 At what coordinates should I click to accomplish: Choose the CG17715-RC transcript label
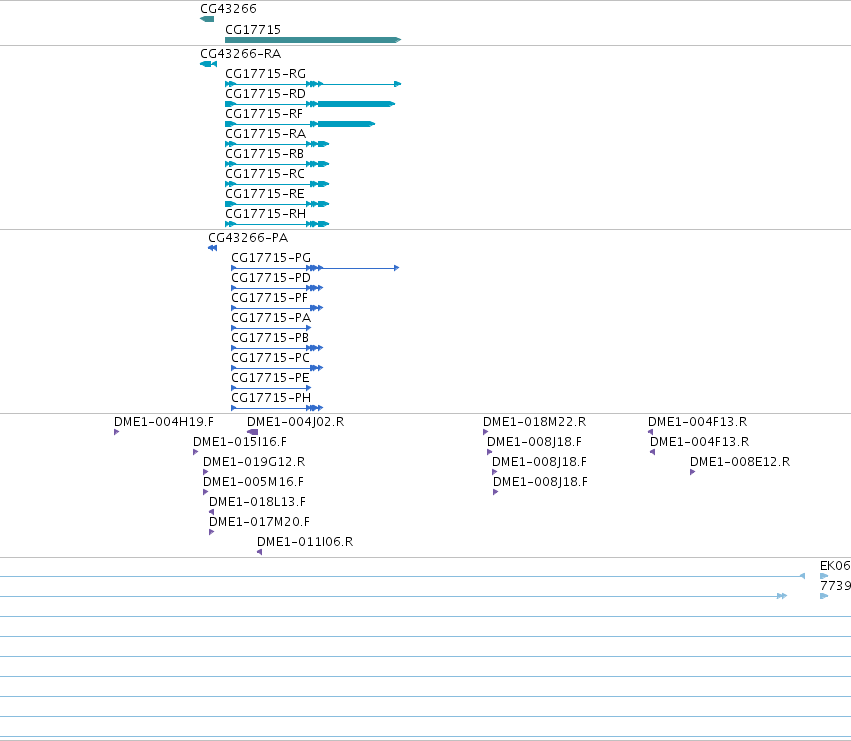point(265,174)
